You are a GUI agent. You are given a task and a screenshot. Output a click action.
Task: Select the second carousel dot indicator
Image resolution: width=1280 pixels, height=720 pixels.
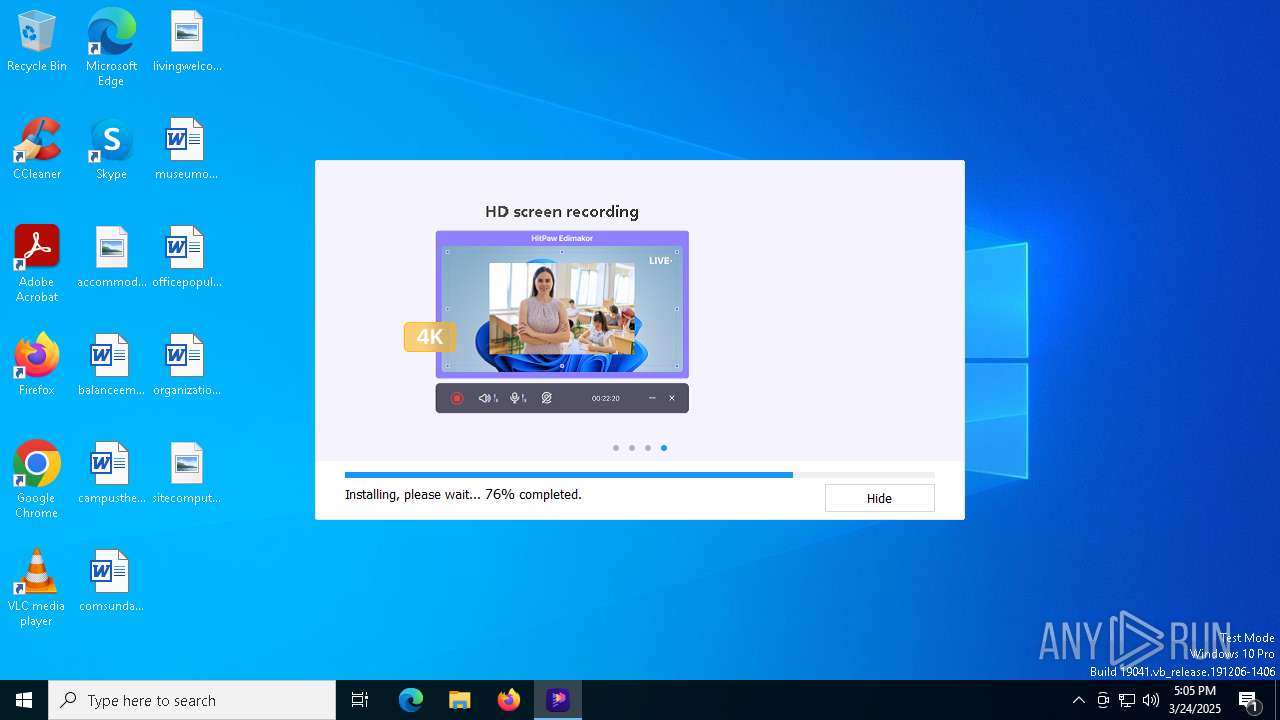[632, 448]
